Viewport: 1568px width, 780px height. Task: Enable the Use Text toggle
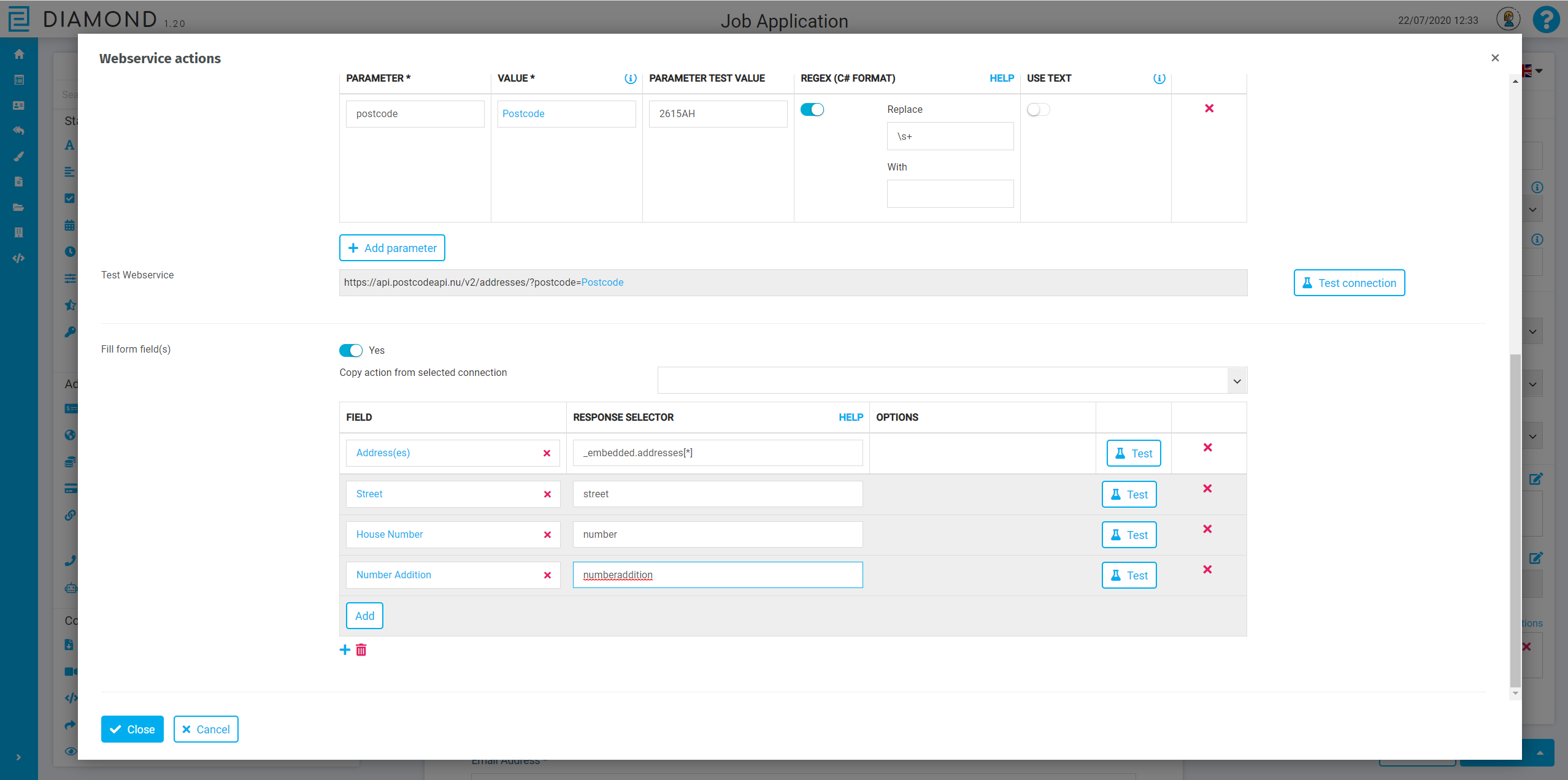pyautogui.click(x=1038, y=110)
